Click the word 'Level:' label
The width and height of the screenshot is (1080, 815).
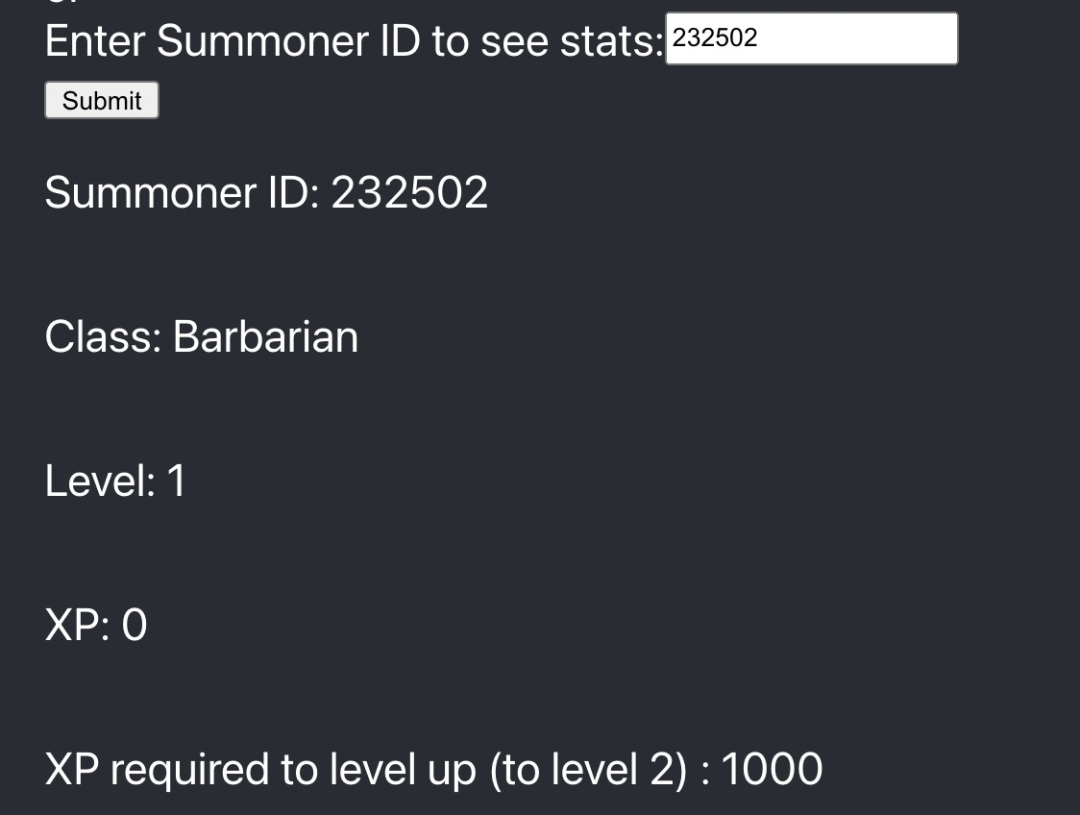point(101,481)
